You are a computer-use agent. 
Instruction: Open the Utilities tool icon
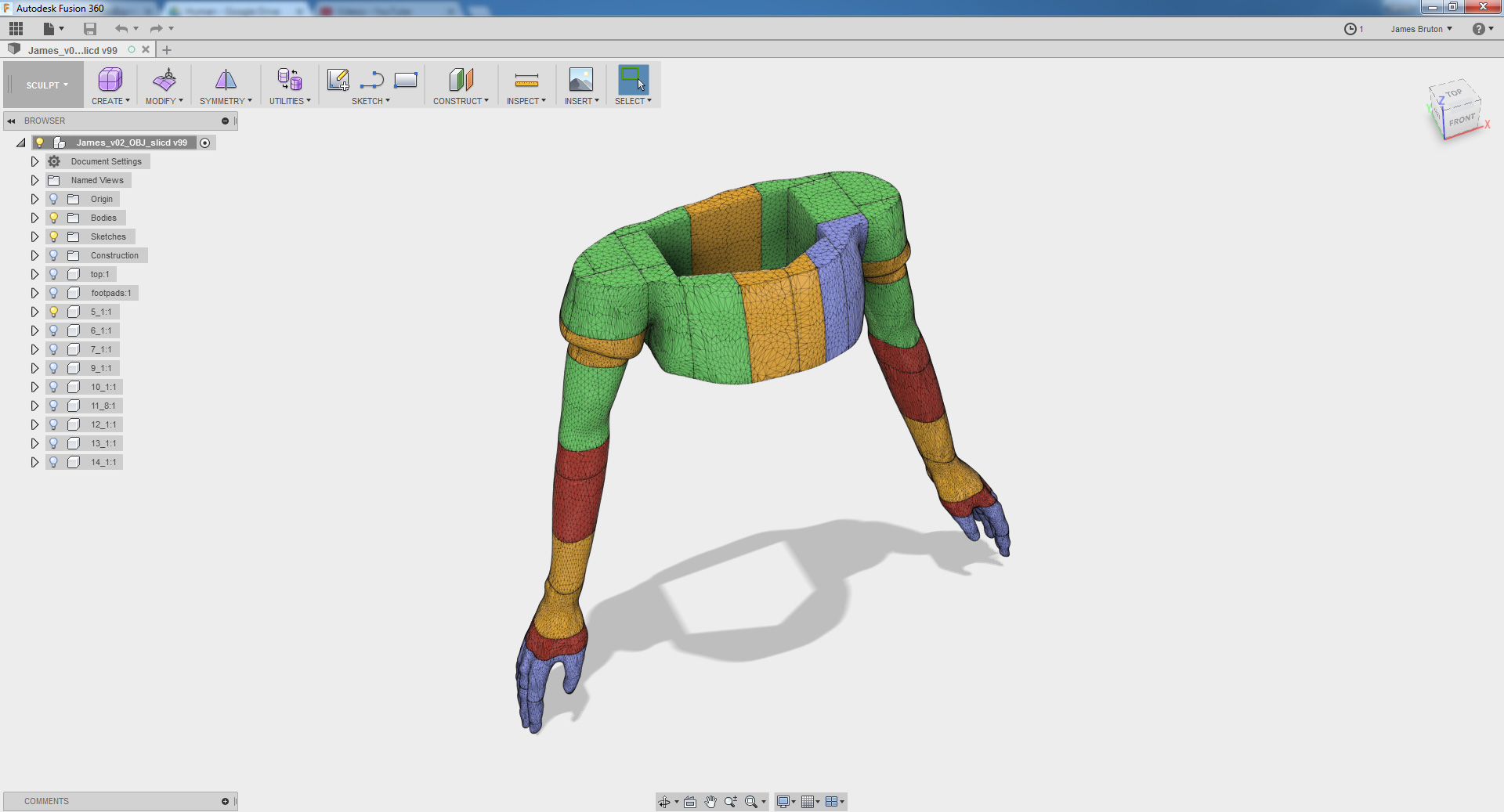pos(289,80)
